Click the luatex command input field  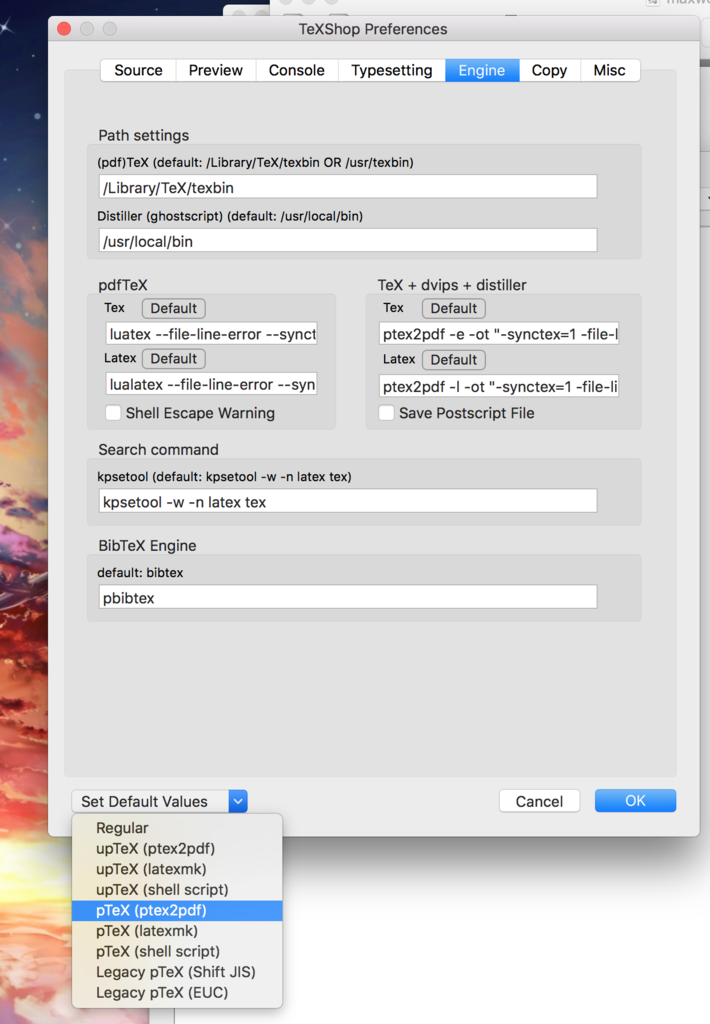click(212, 334)
